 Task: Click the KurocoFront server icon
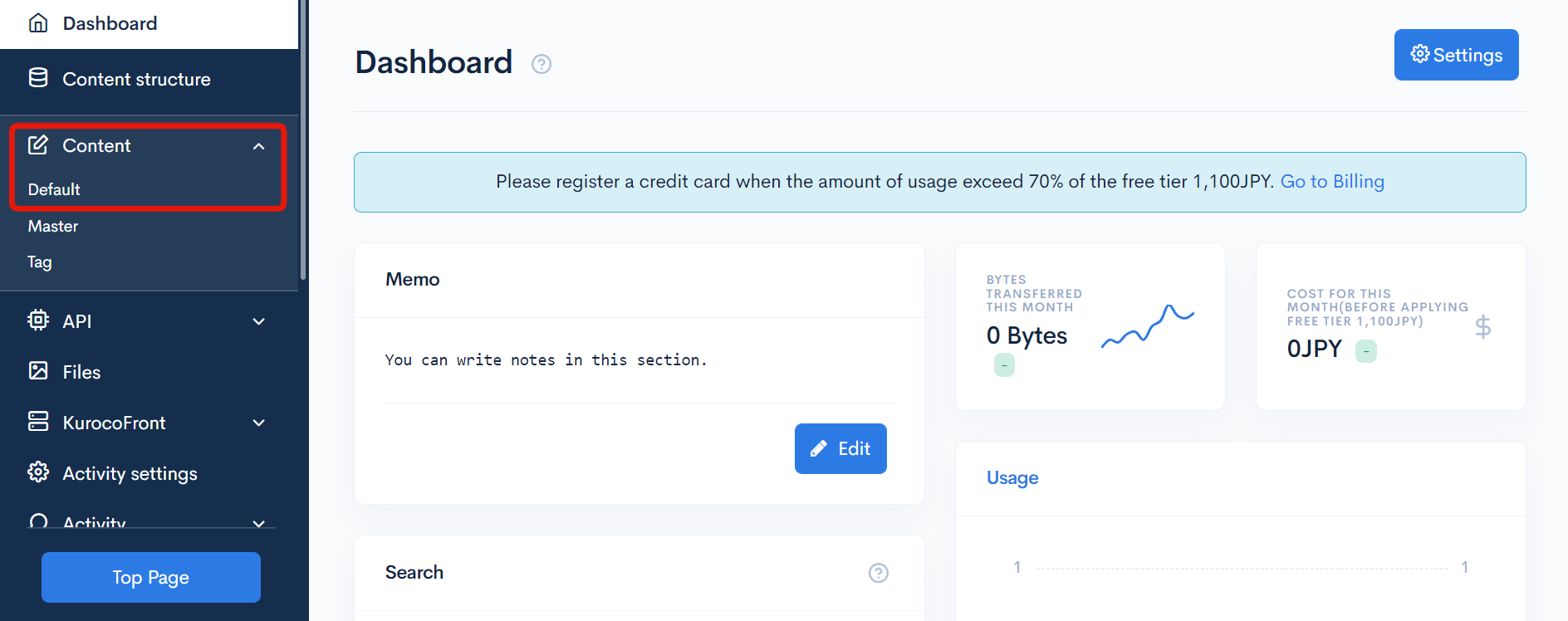[x=38, y=422]
